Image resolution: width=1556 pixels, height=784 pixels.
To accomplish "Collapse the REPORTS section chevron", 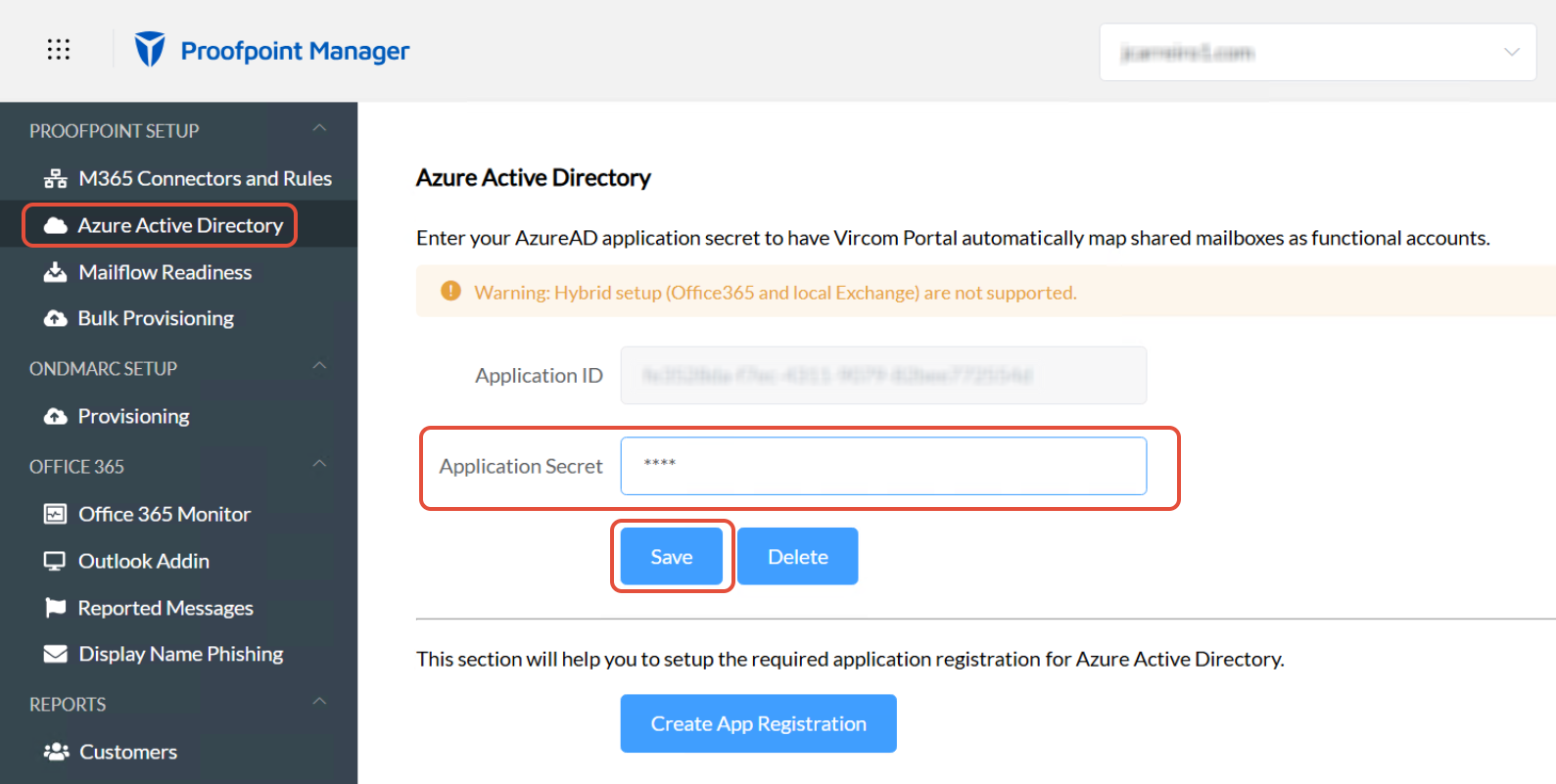I will coord(319,702).
